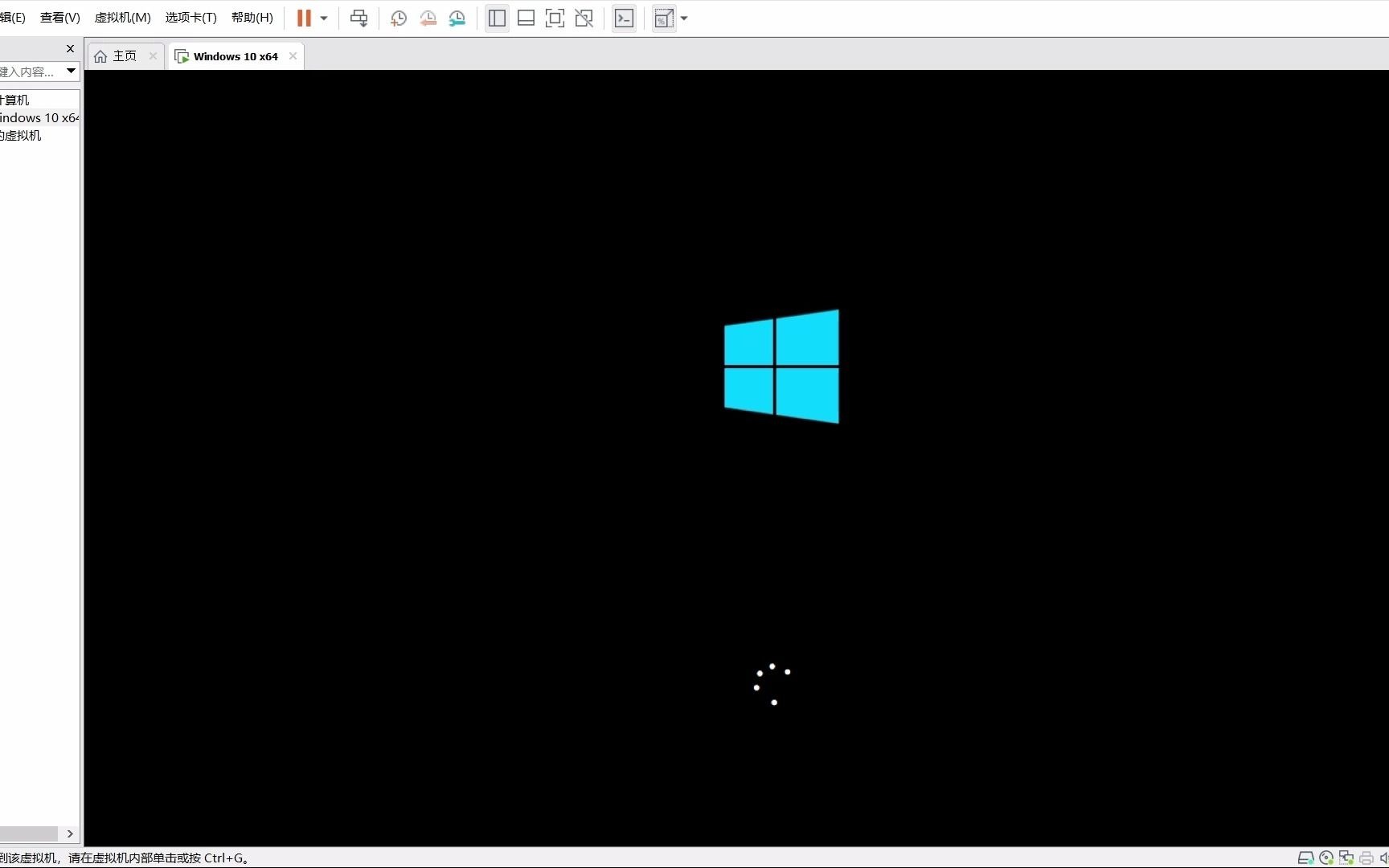Click the network adapter status icon
Image resolution: width=1389 pixels, height=868 pixels.
(x=1346, y=858)
